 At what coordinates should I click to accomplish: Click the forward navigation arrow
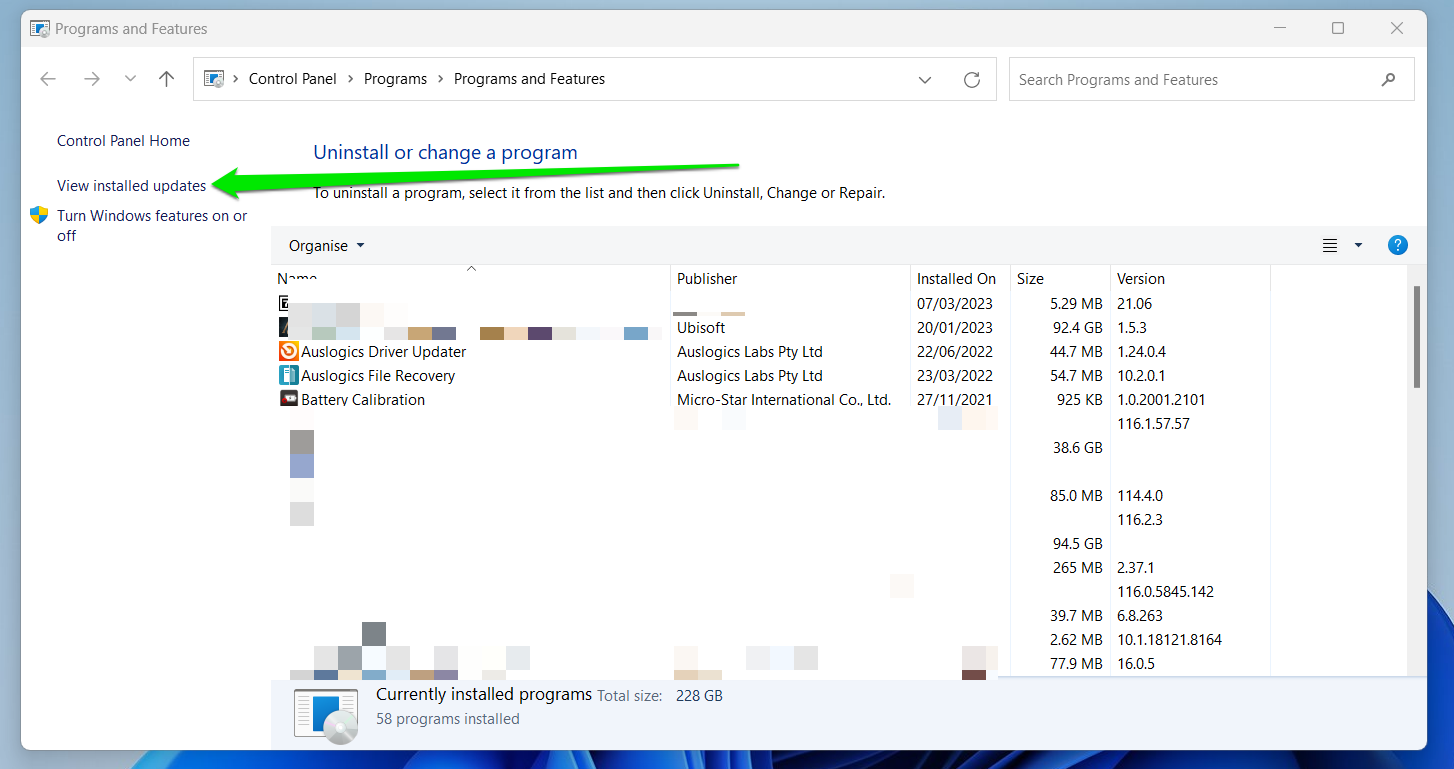(91, 78)
